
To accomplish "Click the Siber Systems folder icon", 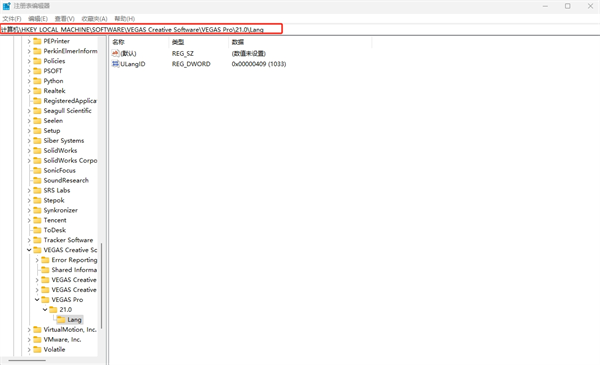I will click(37, 140).
